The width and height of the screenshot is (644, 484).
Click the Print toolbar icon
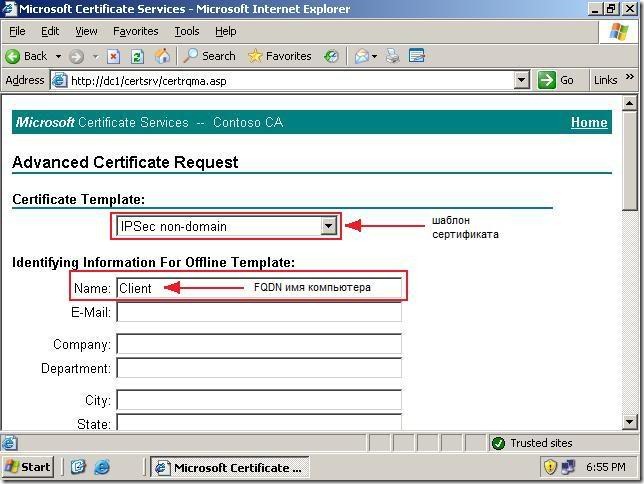pyautogui.click(x=392, y=56)
